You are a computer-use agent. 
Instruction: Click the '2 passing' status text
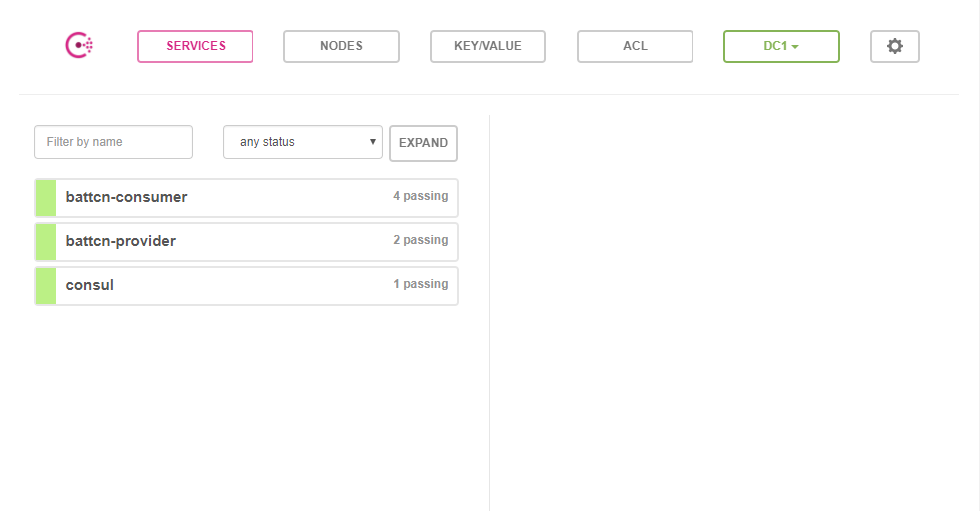click(420, 240)
